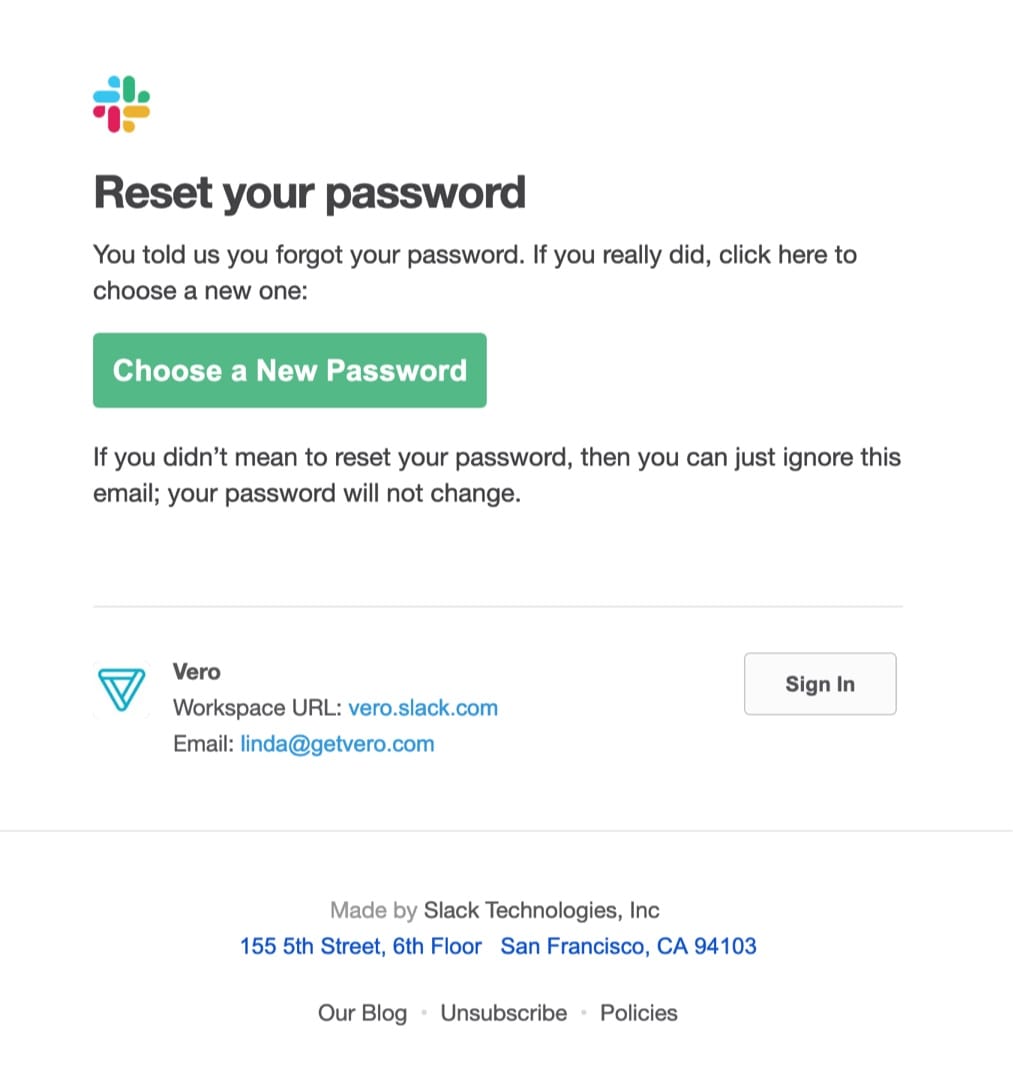Click the San Francisco, CA 94103 link
The height and width of the screenshot is (1083, 1013).
coord(628,946)
